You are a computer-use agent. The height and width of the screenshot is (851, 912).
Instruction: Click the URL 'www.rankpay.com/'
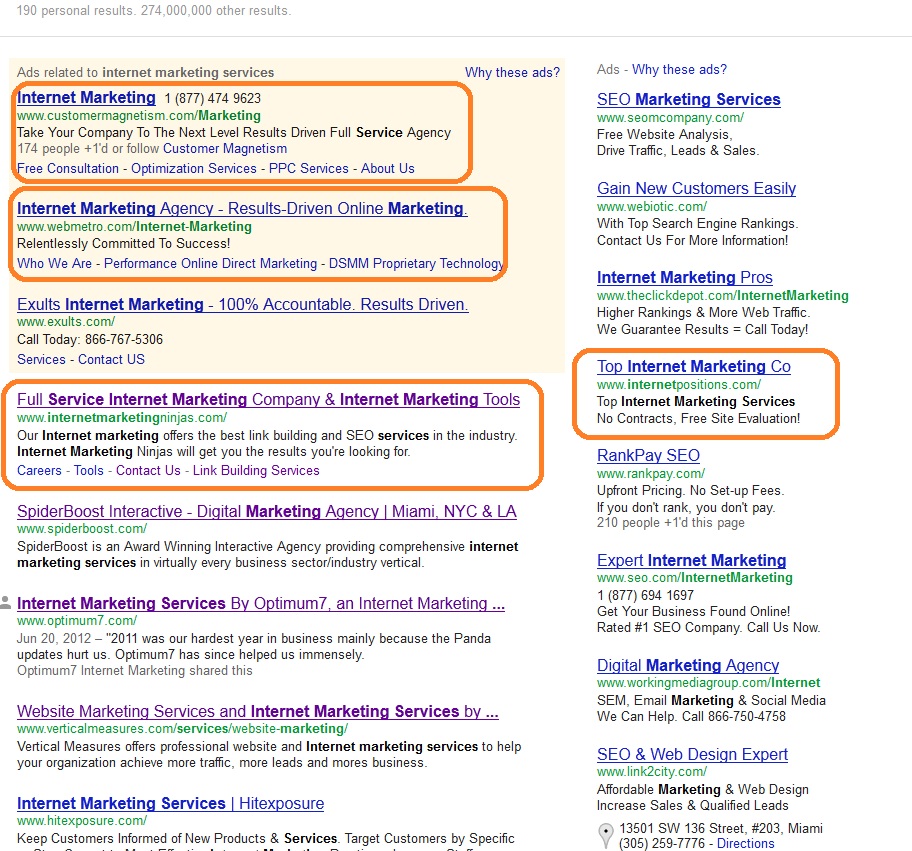(651, 473)
